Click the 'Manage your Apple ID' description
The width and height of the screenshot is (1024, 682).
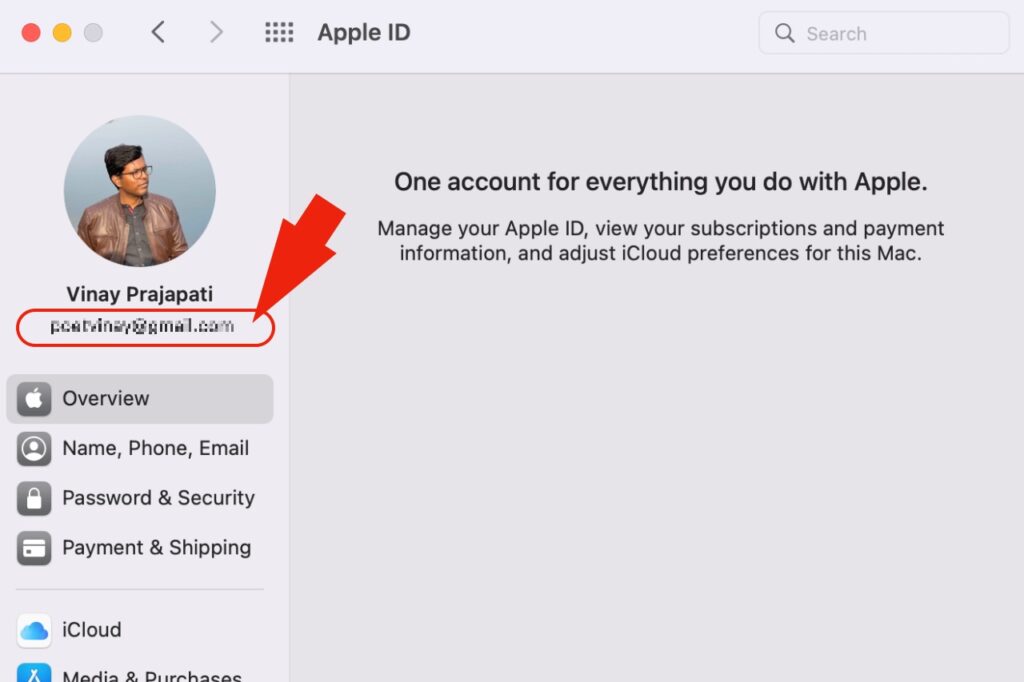click(660, 240)
